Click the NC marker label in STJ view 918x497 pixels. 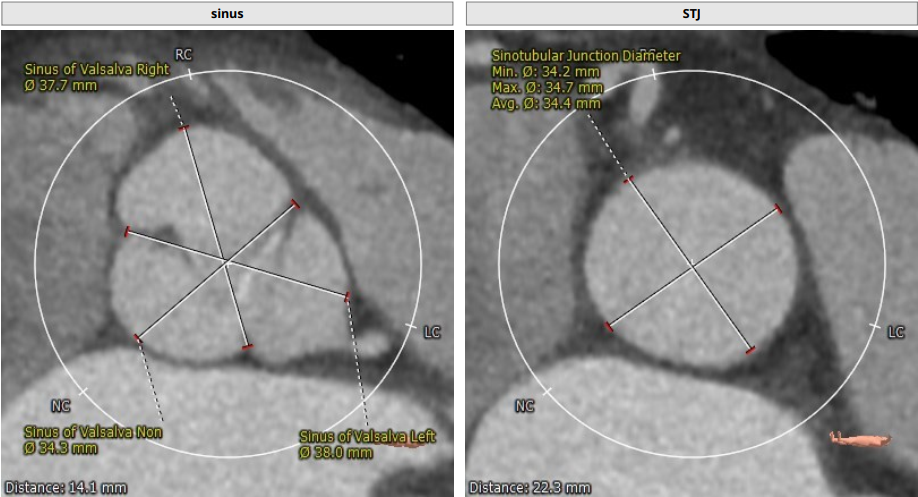click(x=525, y=406)
